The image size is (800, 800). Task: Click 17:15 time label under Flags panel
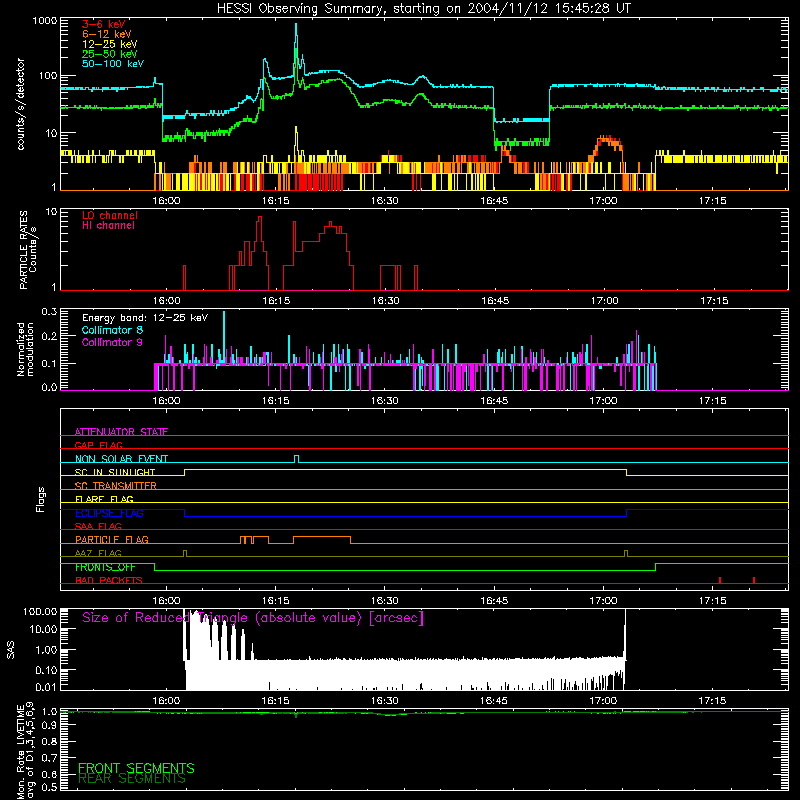click(x=712, y=601)
